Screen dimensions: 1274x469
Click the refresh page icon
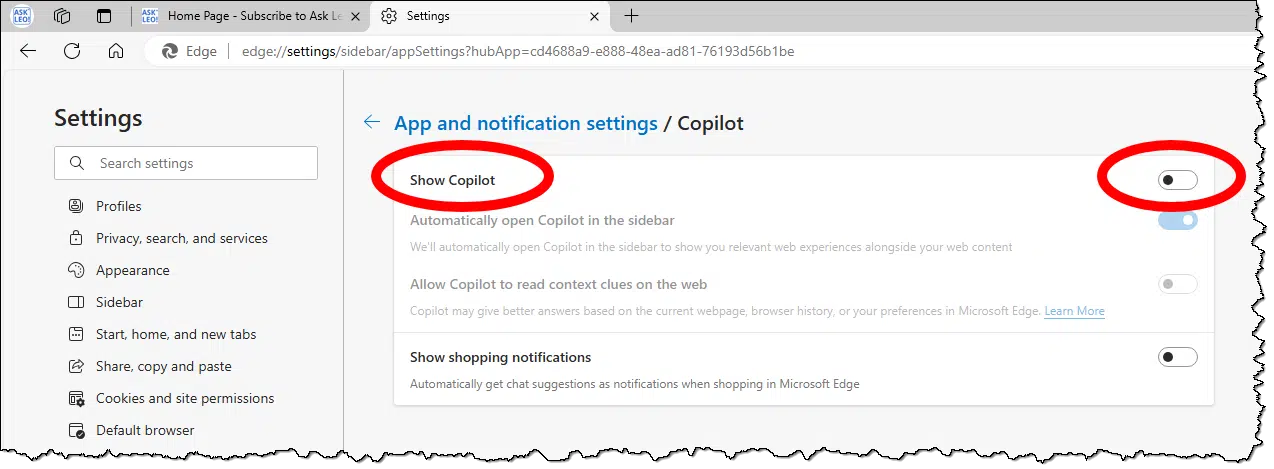click(x=72, y=51)
